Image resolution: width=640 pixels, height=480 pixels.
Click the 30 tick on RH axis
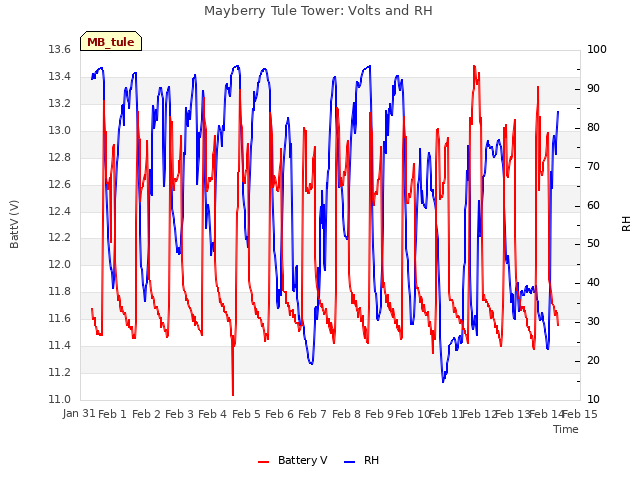point(593,322)
